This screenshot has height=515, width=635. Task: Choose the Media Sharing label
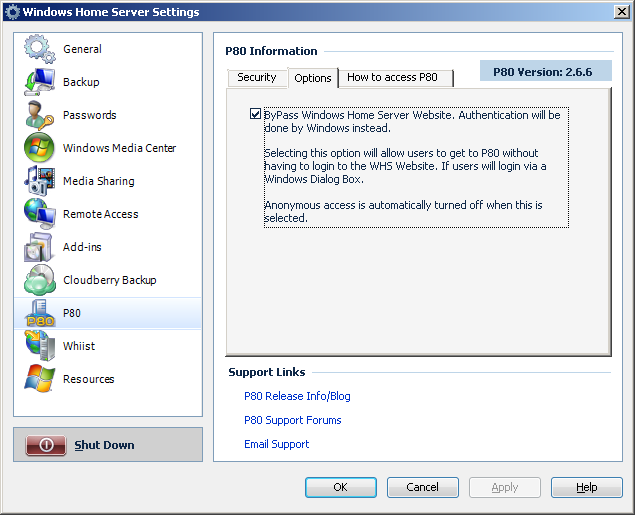[98, 181]
